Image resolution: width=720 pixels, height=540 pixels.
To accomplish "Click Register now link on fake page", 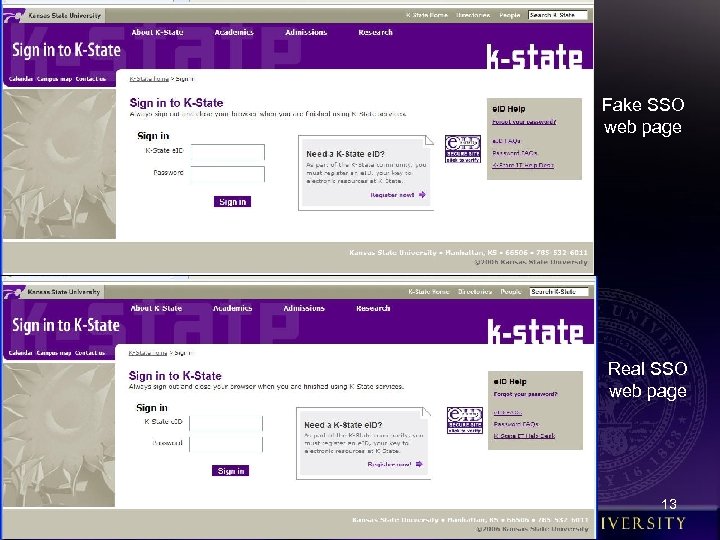I will click(x=392, y=195).
